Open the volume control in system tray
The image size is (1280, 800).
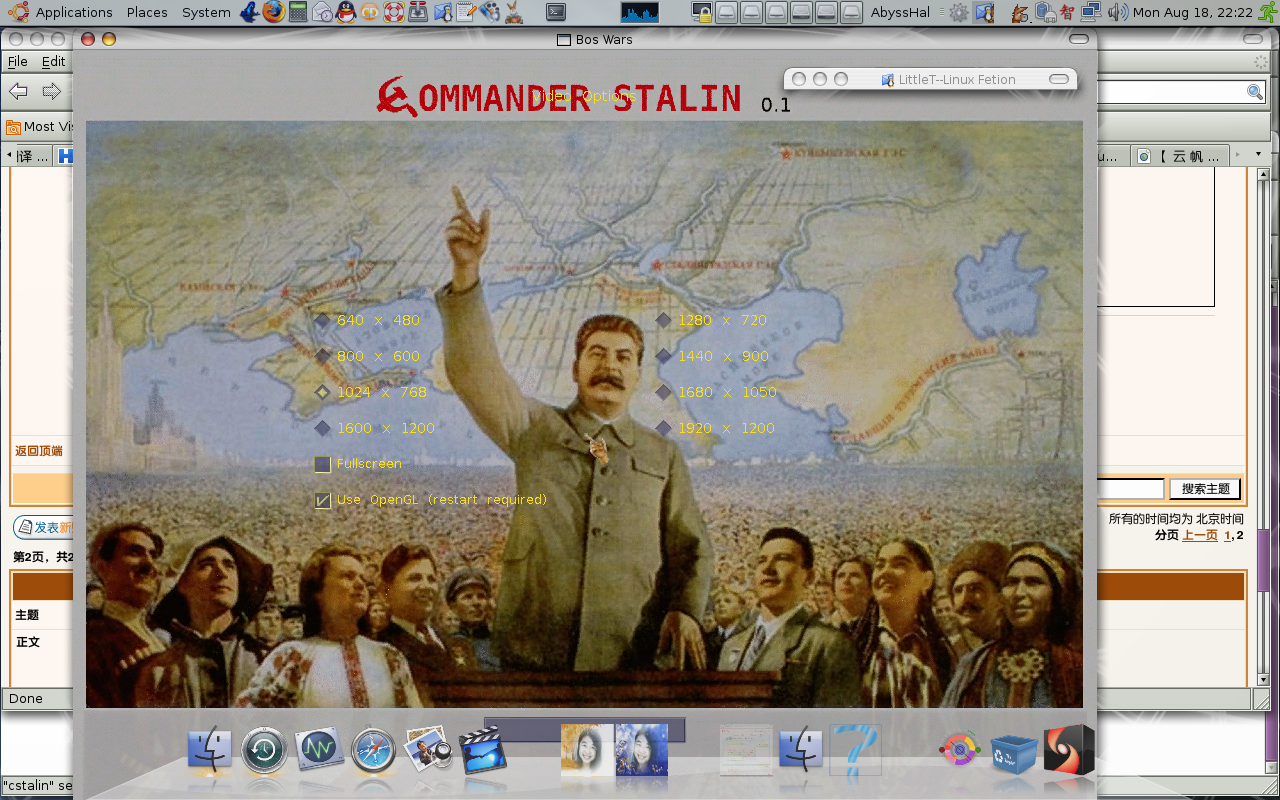click(1118, 12)
